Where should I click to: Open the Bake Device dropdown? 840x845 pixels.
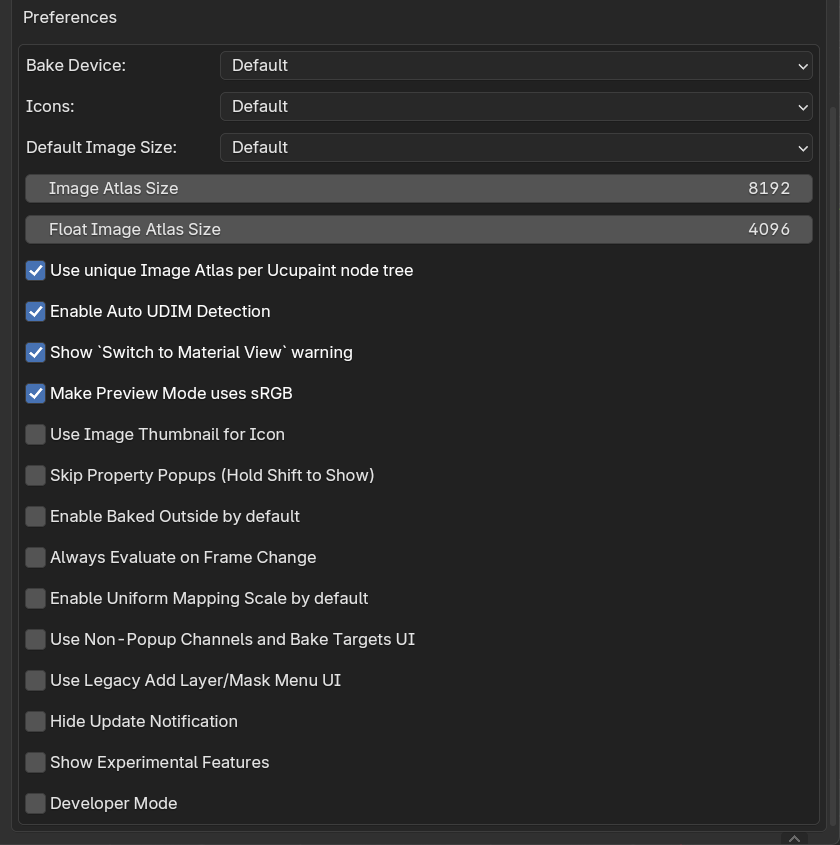click(516, 66)
